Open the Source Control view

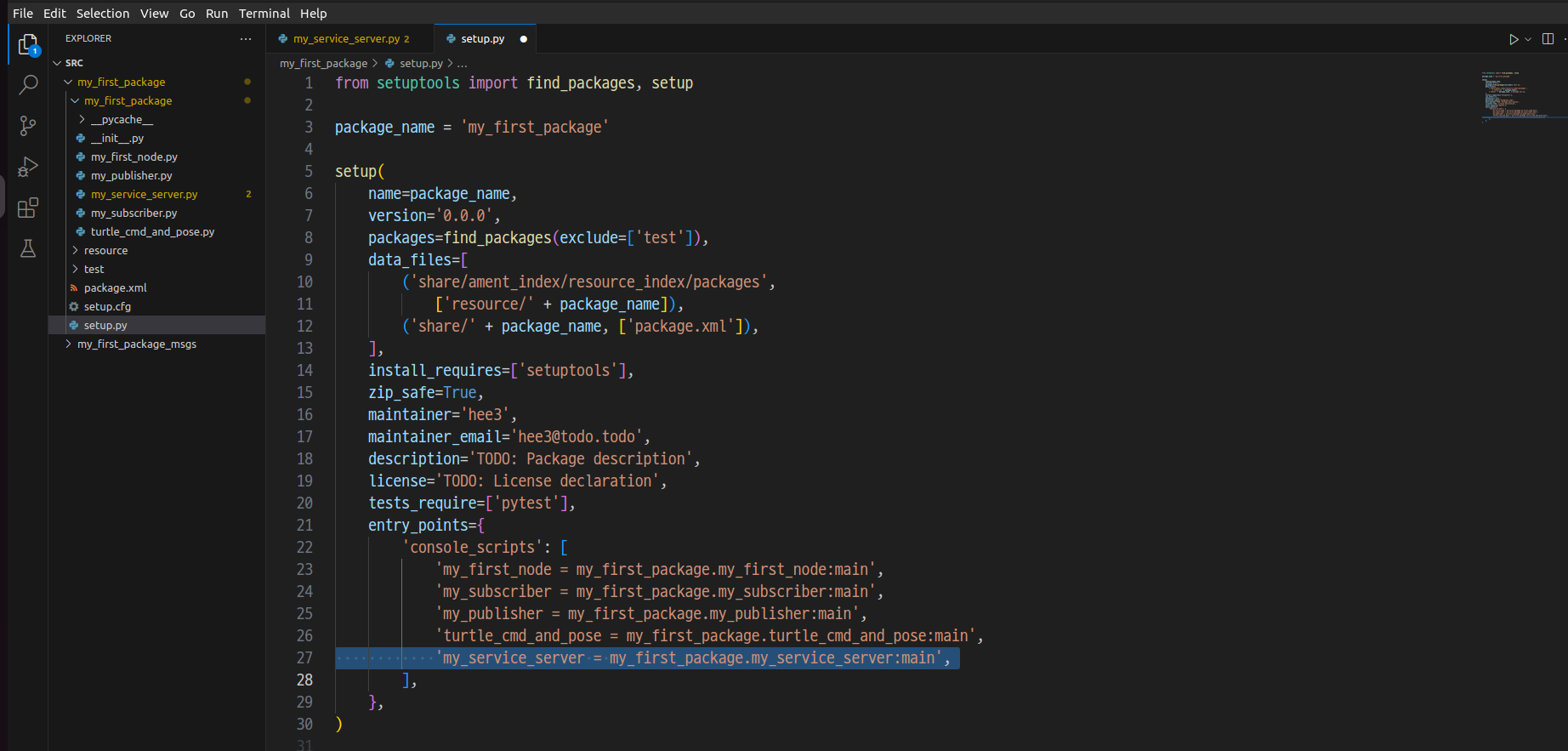28,126
